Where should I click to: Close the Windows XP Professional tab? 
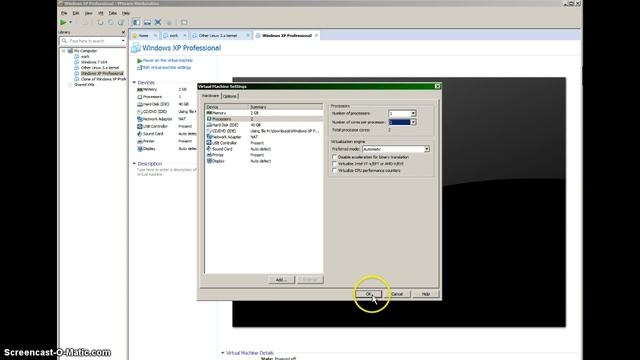tap(316, 36)
